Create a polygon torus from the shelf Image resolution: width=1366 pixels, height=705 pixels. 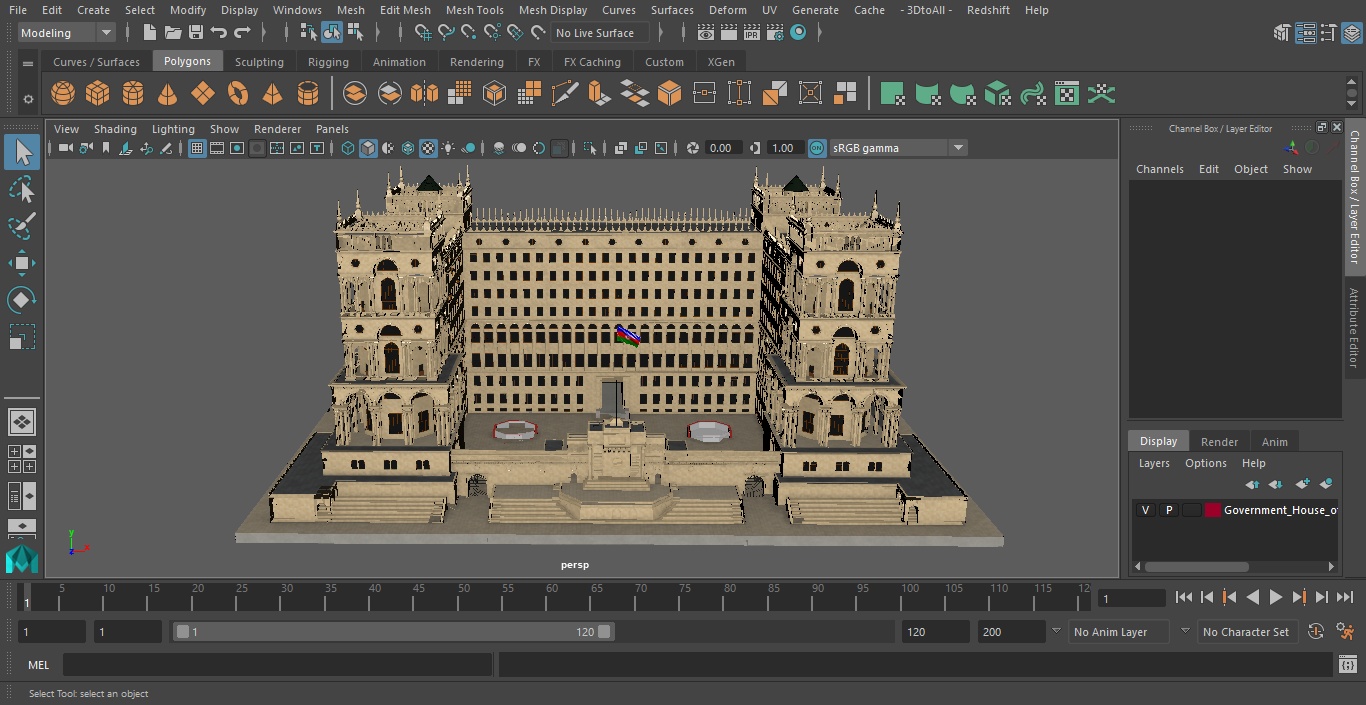pyautogui.click(x=238, y=94)
